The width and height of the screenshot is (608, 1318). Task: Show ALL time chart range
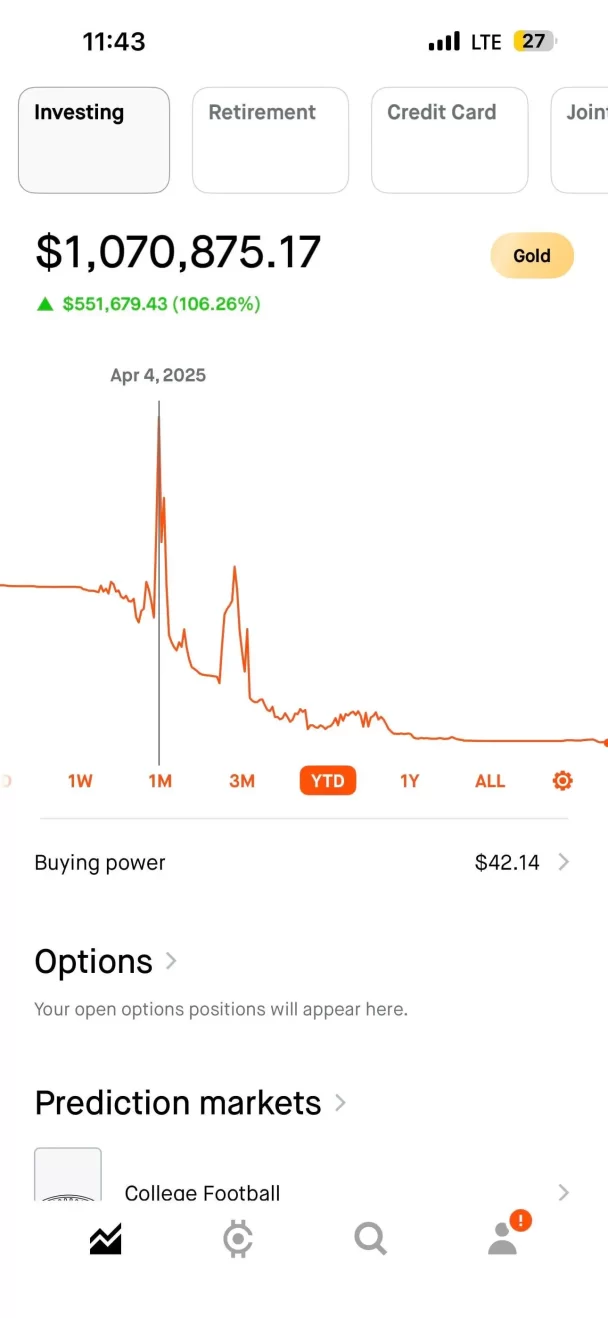[x=490, y=781]
